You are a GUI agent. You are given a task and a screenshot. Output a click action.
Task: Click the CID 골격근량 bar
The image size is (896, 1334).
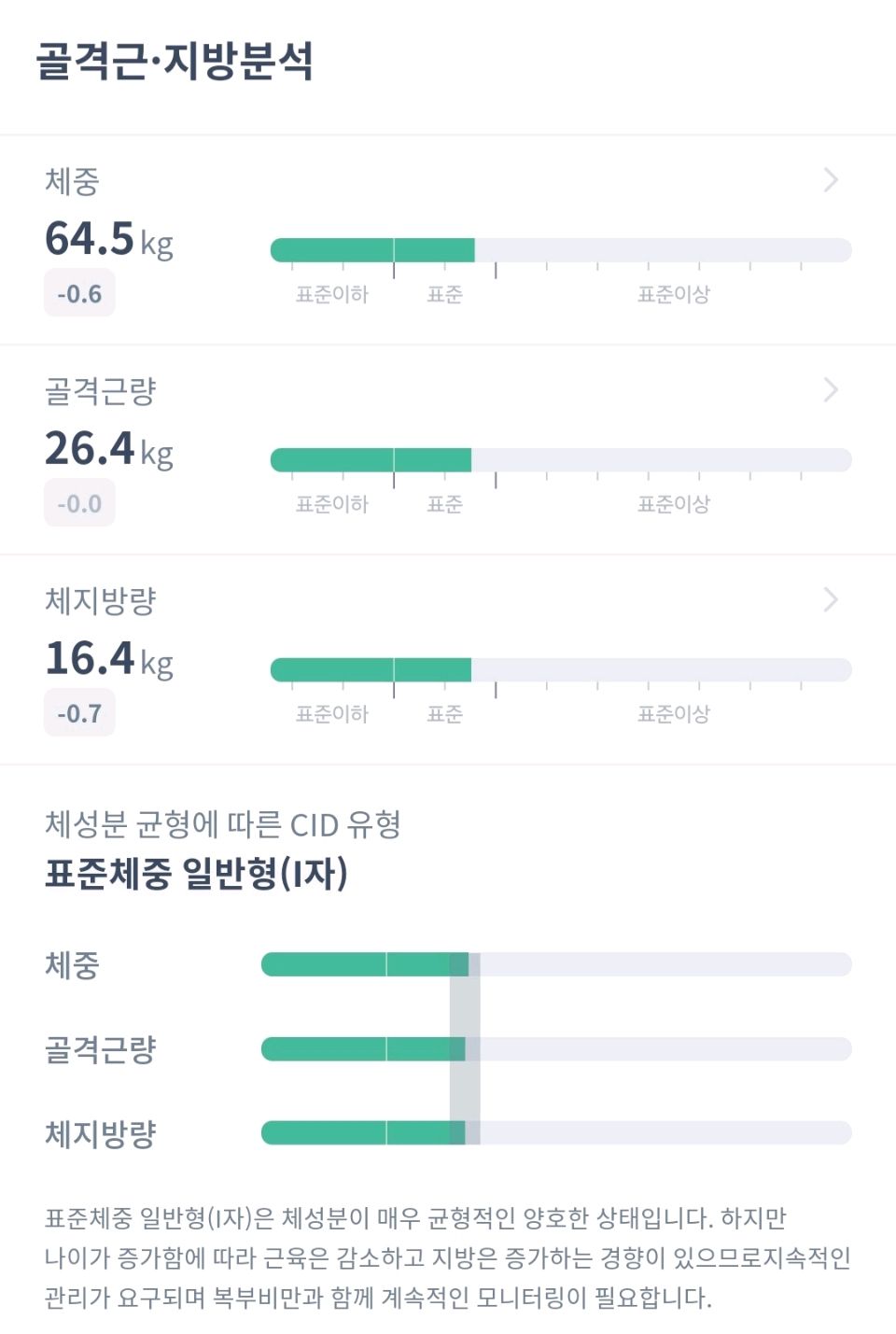click(x=556, y=1049)
